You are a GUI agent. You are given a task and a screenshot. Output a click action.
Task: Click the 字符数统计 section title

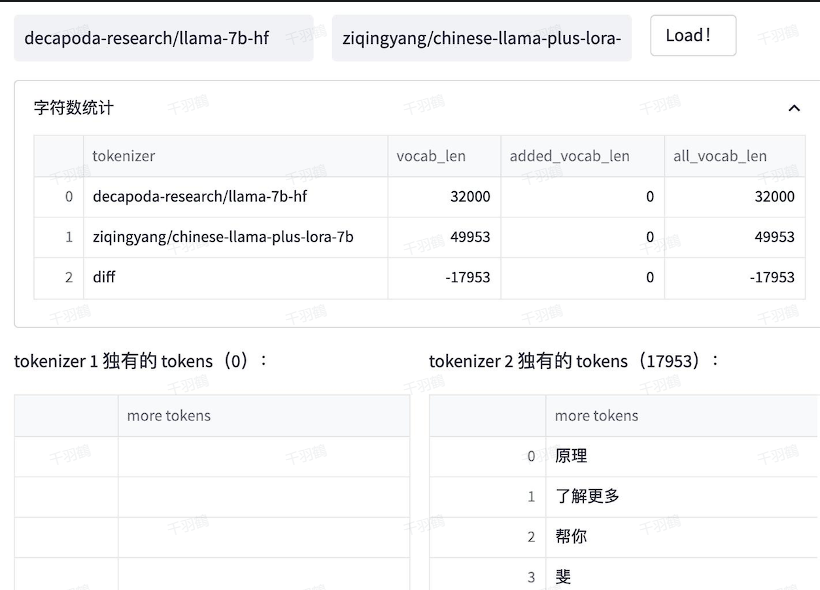74,108
